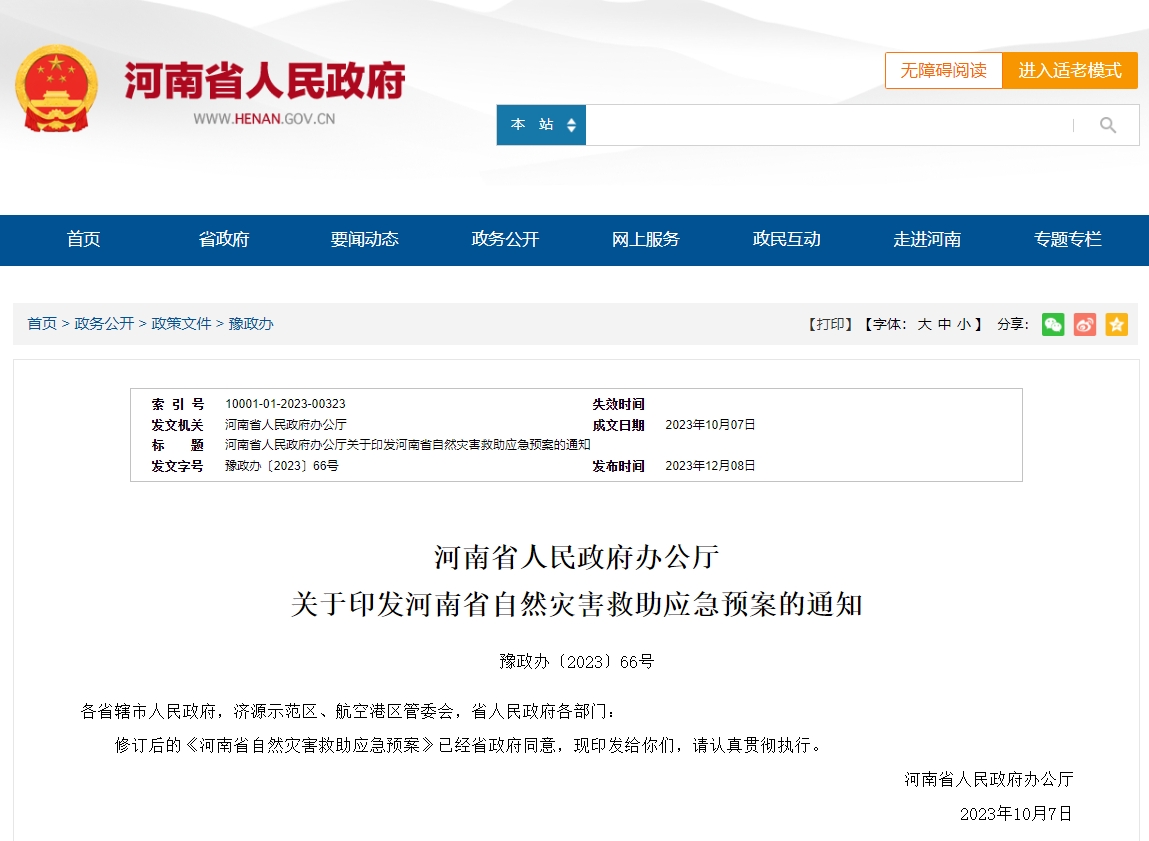Share via the Weibo icon
1149x841 pixels.
[x=1085, y=324]
